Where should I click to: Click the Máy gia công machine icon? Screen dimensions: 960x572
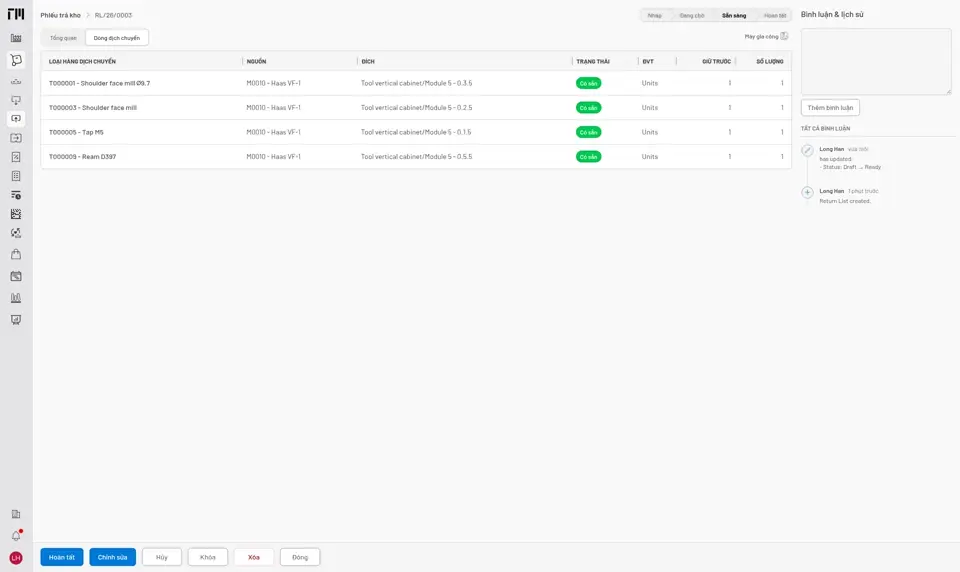tap(784, 36)
